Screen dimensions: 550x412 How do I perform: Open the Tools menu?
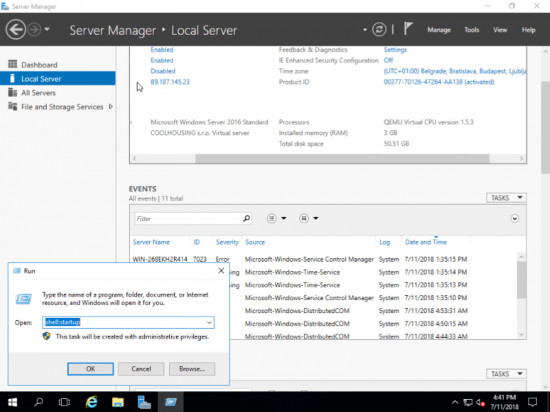[x=471, y=30]
